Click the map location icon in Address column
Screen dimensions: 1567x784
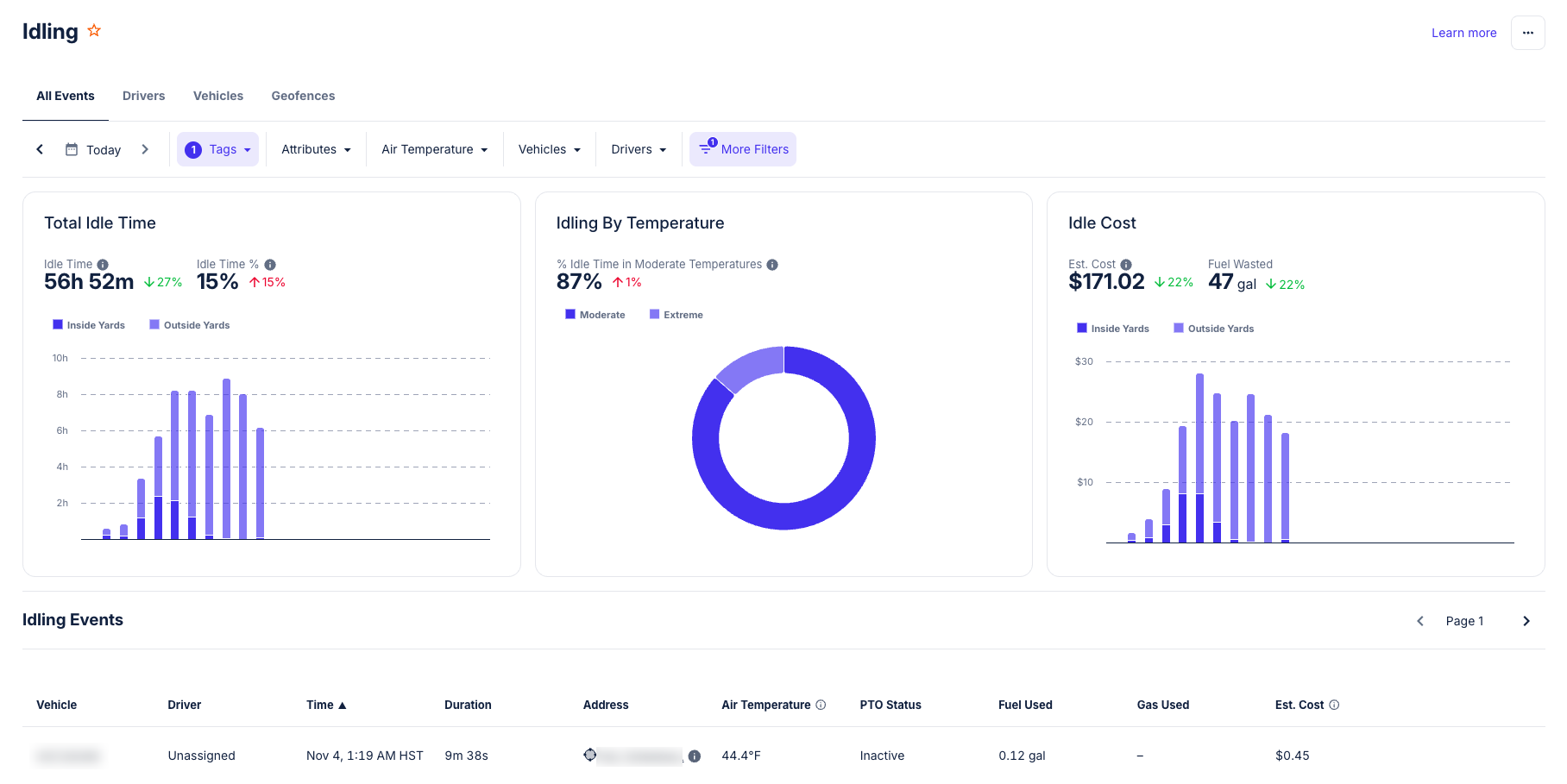point(590,756)
